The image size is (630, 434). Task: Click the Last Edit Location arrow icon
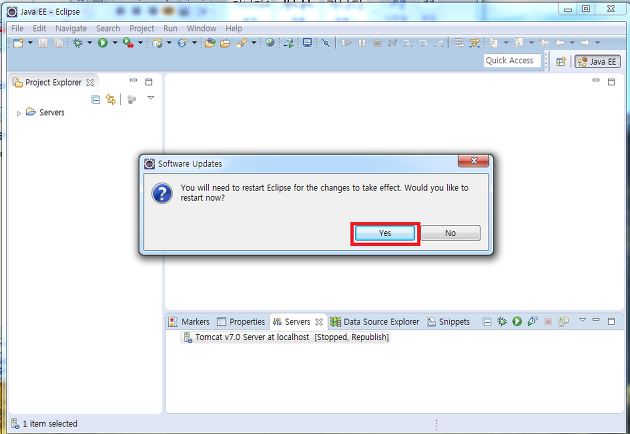pos(544,43)
